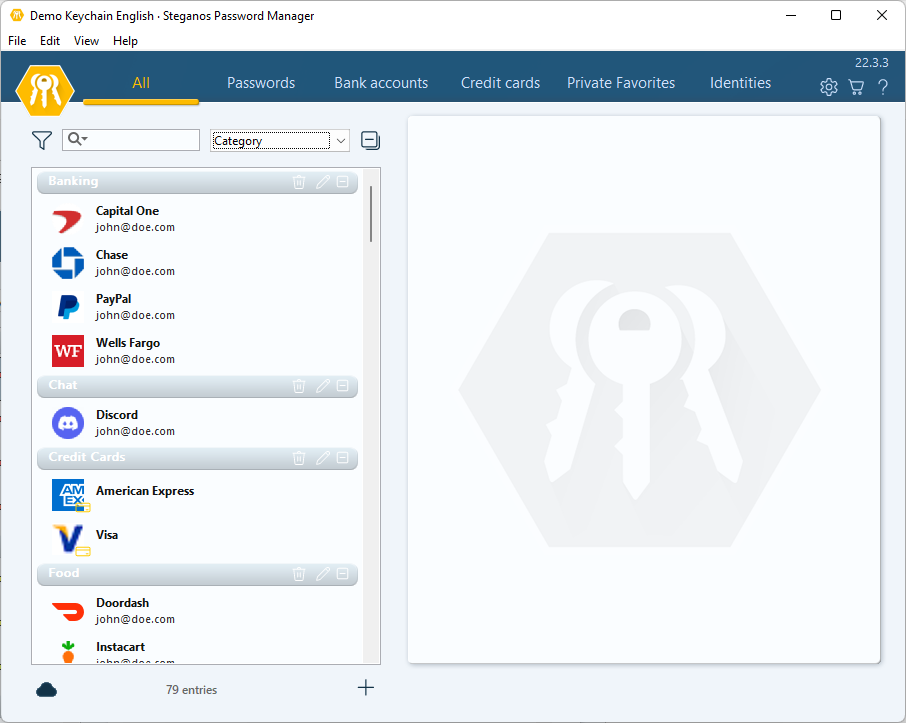Image resolution: width=906 pixels, height=723 pixels.
Task: Delete the Credit Cards category trash icon
Action: pyautogui.click(x=299, y=458)
